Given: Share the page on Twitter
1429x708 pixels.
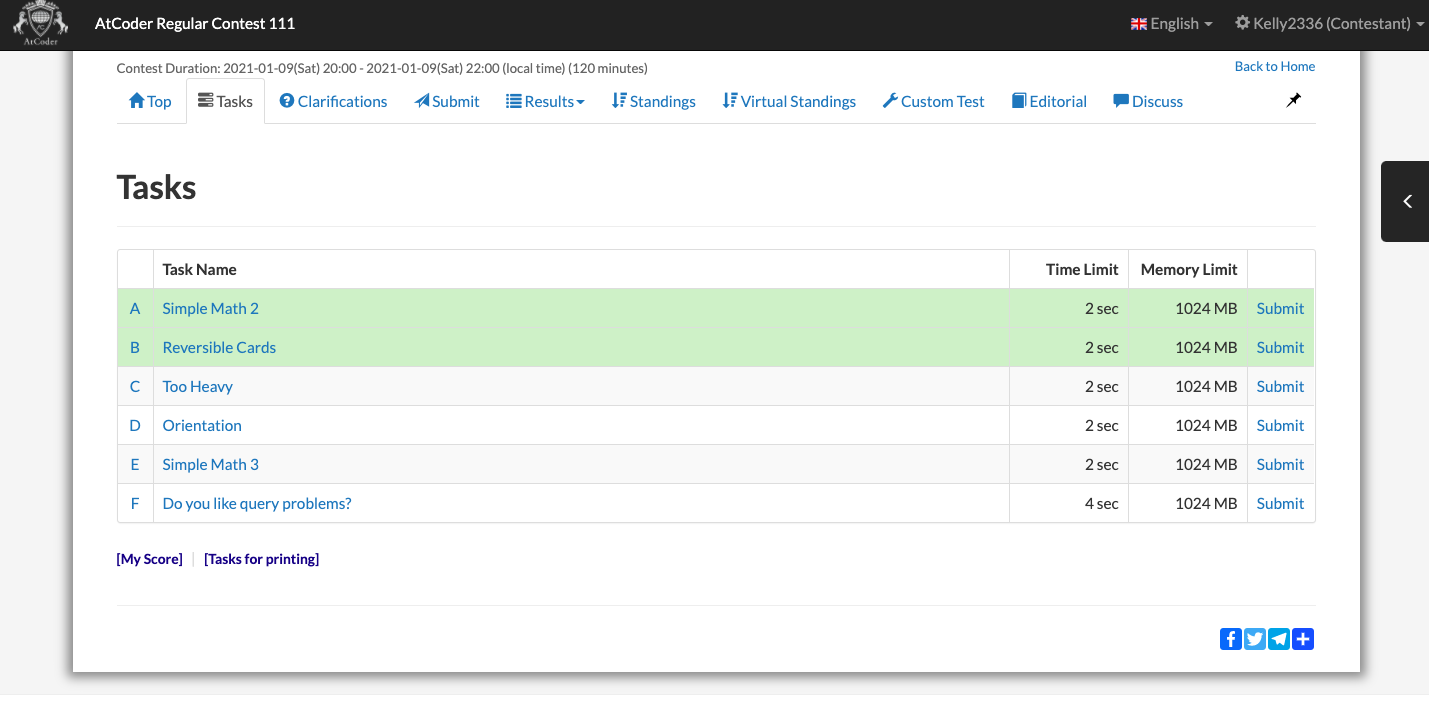Looking at the screenshot, I should [x=1254, y=638].
